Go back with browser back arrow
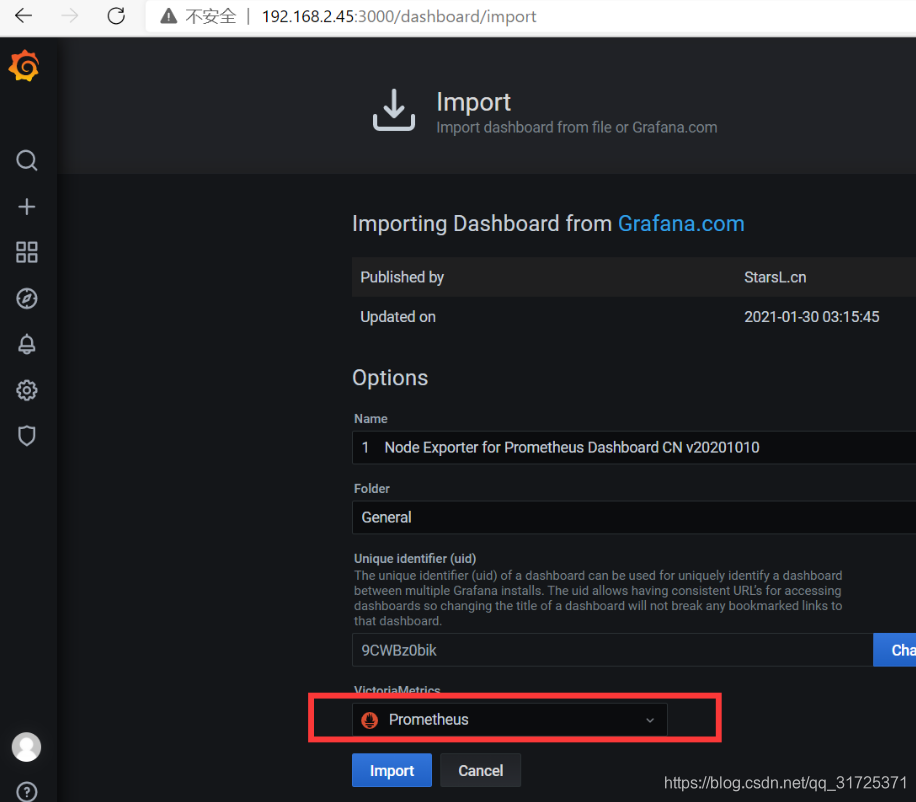Viewport: 916px width, 802px height. (x=23, y=16)
